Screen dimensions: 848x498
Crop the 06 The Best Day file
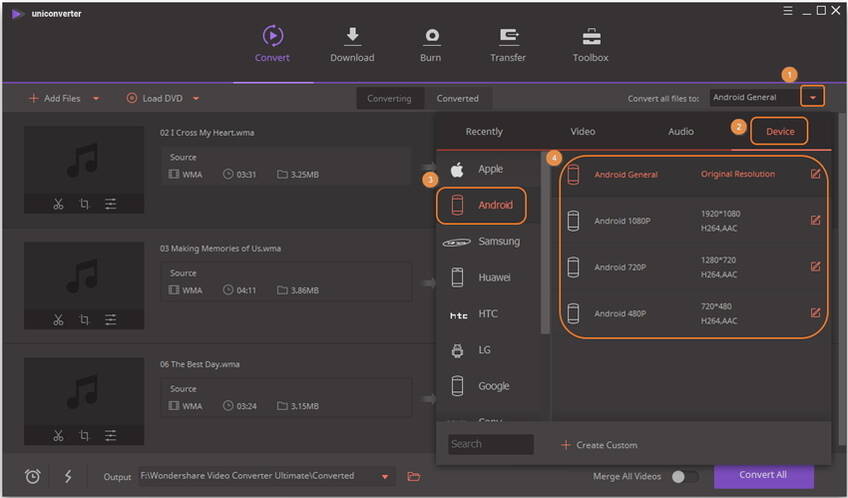84,435
